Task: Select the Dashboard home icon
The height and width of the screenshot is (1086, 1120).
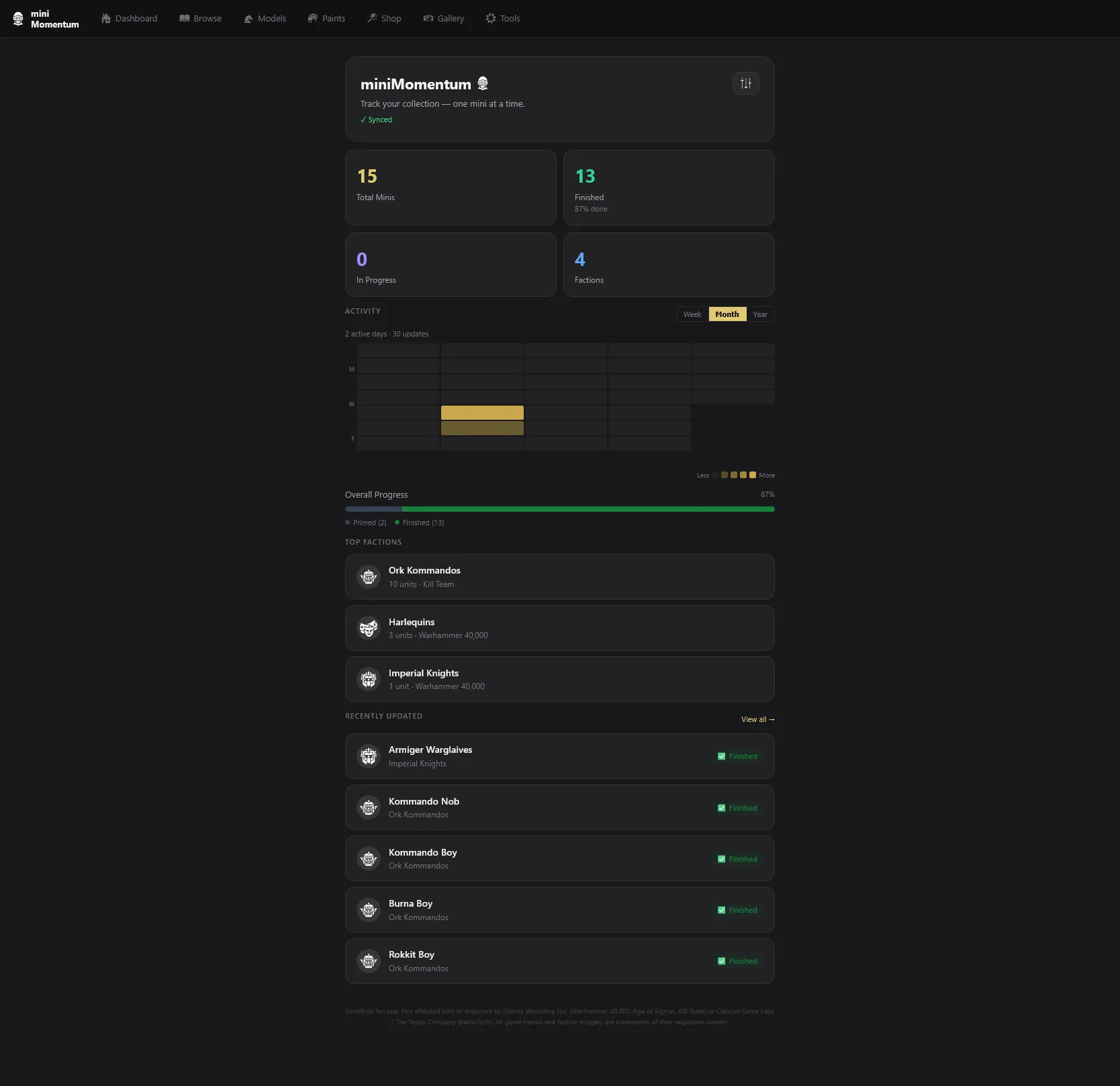Action: coord(106,18)
